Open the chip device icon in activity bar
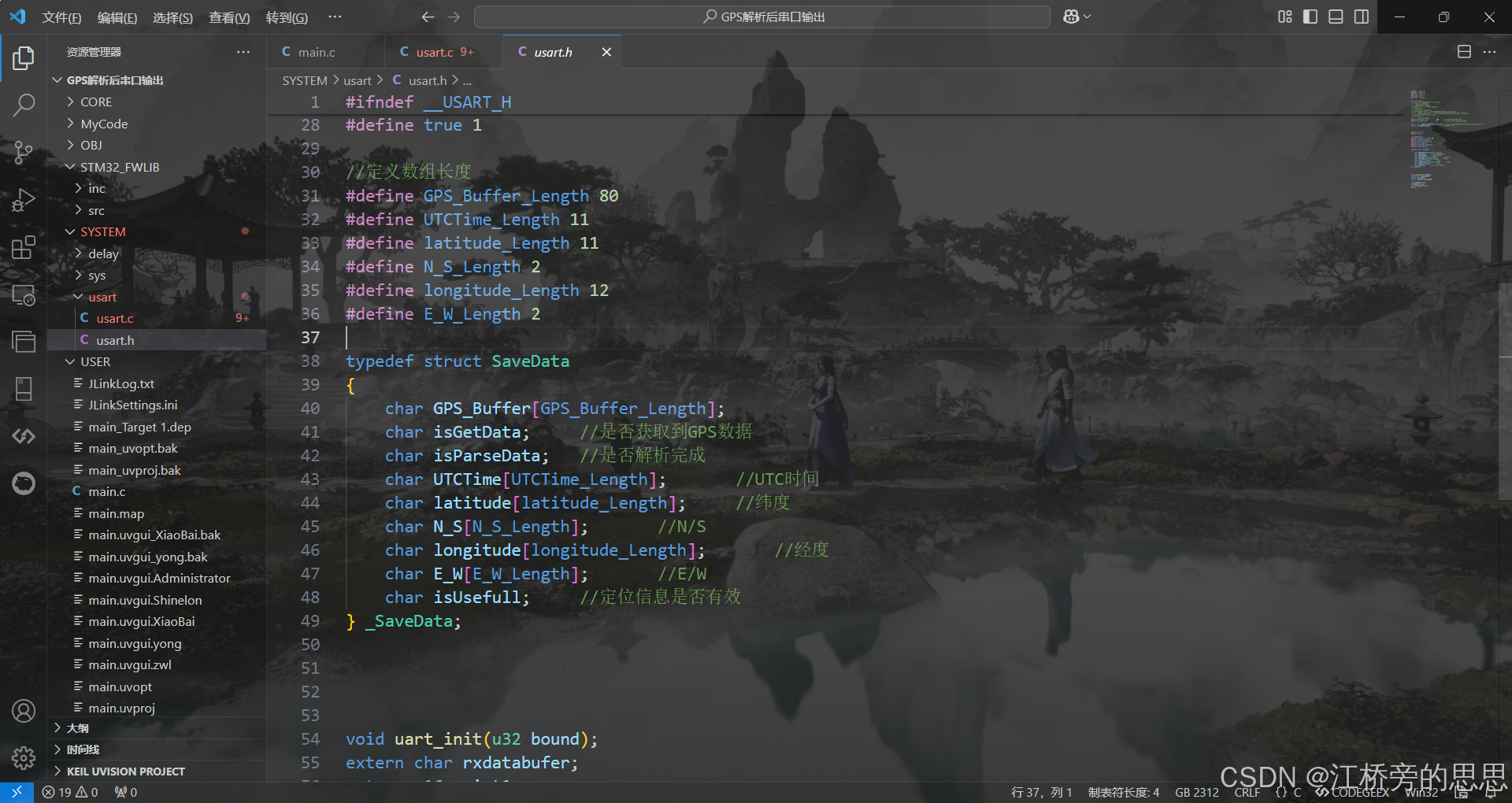1512x803 pixels. (x=24, y=388)
